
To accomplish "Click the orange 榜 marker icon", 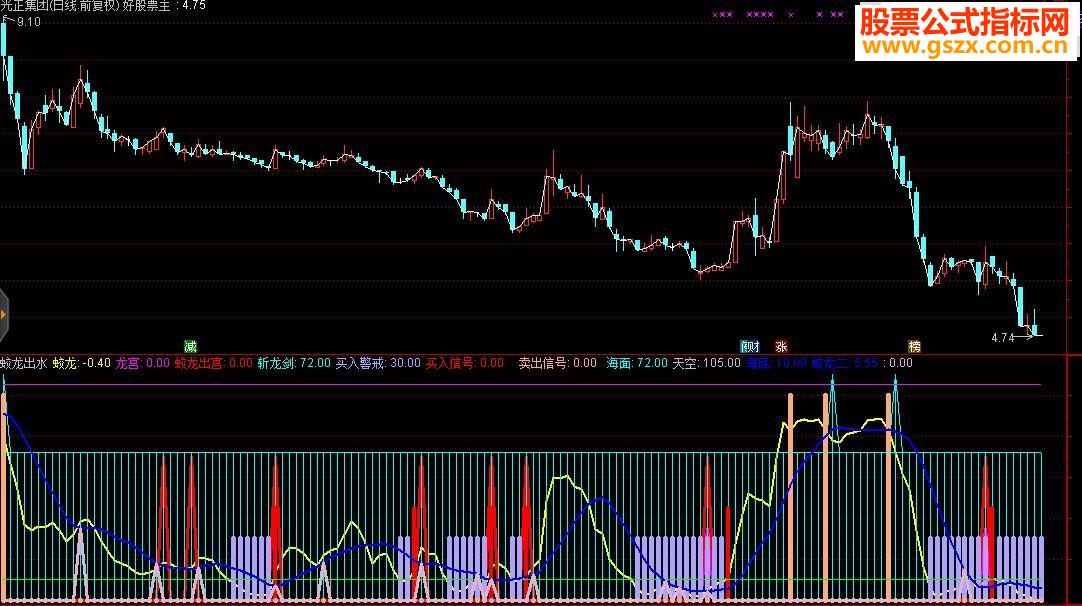I will click(x=914, y=346).
